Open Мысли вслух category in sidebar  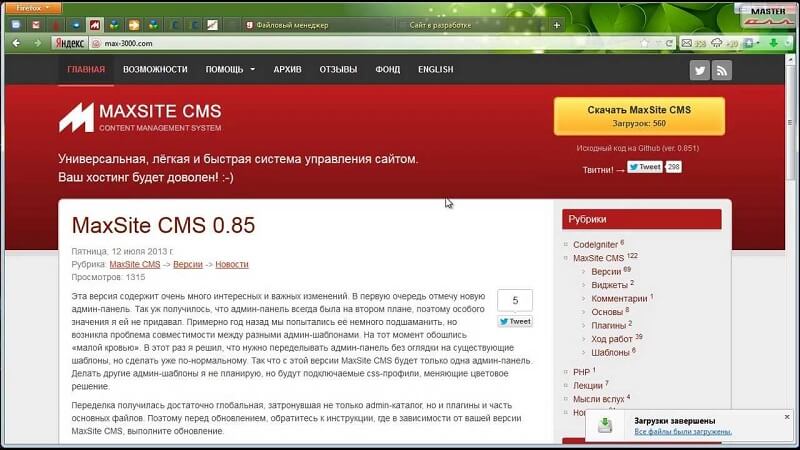click(x=598, y=399)
